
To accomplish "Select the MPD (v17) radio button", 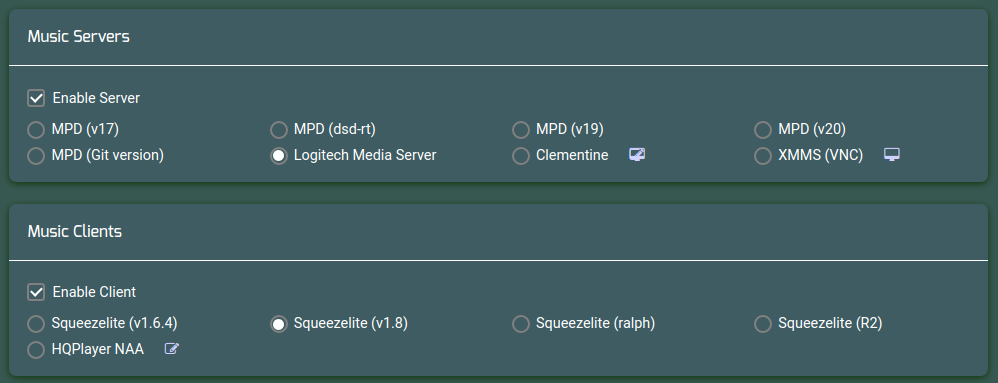I will pos(36,130).
